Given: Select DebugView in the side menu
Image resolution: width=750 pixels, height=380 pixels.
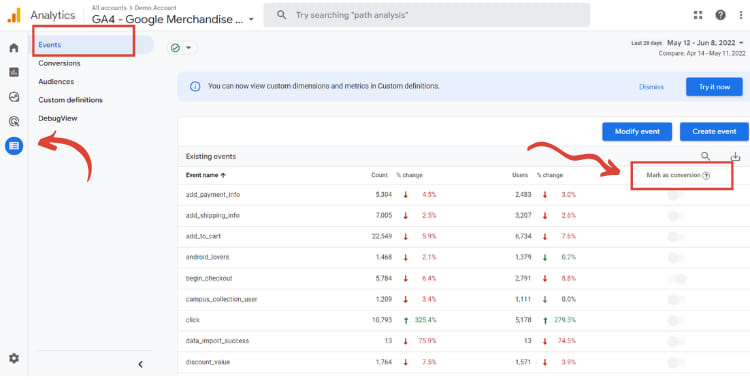Looking at the screenshot, I should tap(57, 118).
